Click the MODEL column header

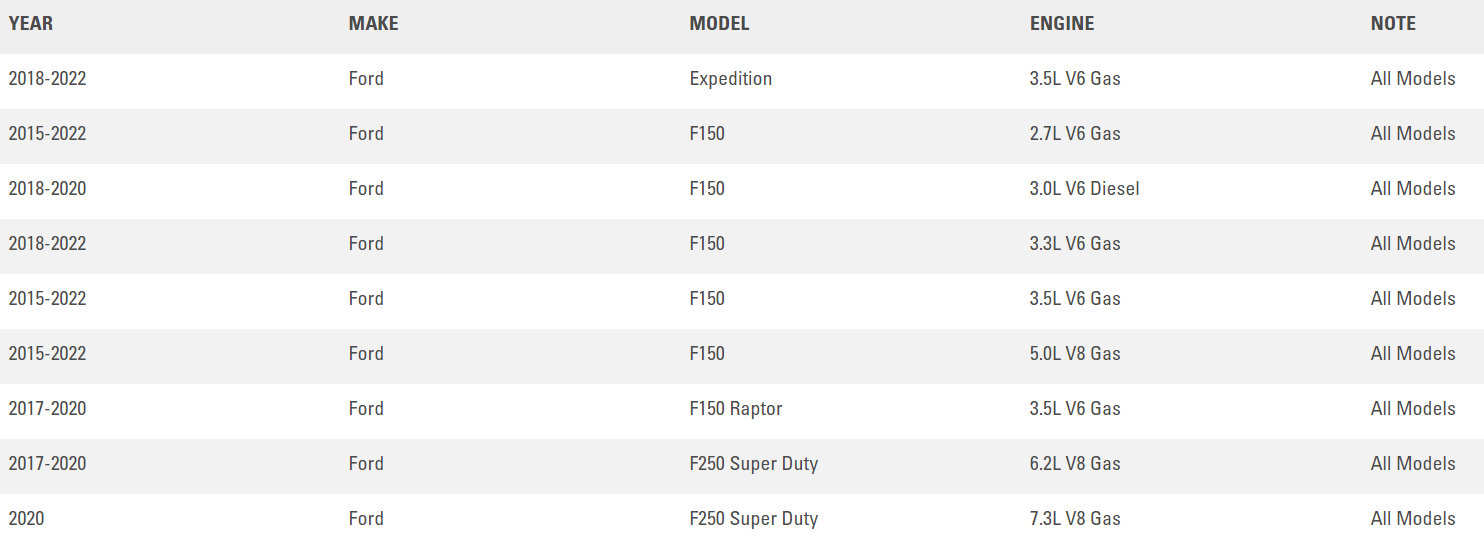point(719,24)
